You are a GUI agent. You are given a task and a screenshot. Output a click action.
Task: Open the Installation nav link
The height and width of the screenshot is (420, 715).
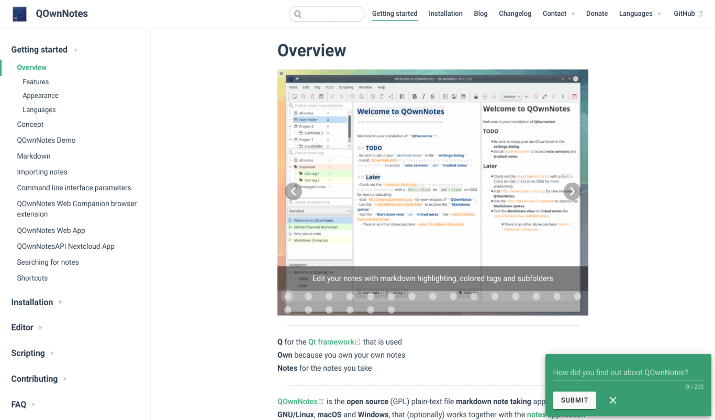click(445, 14)
